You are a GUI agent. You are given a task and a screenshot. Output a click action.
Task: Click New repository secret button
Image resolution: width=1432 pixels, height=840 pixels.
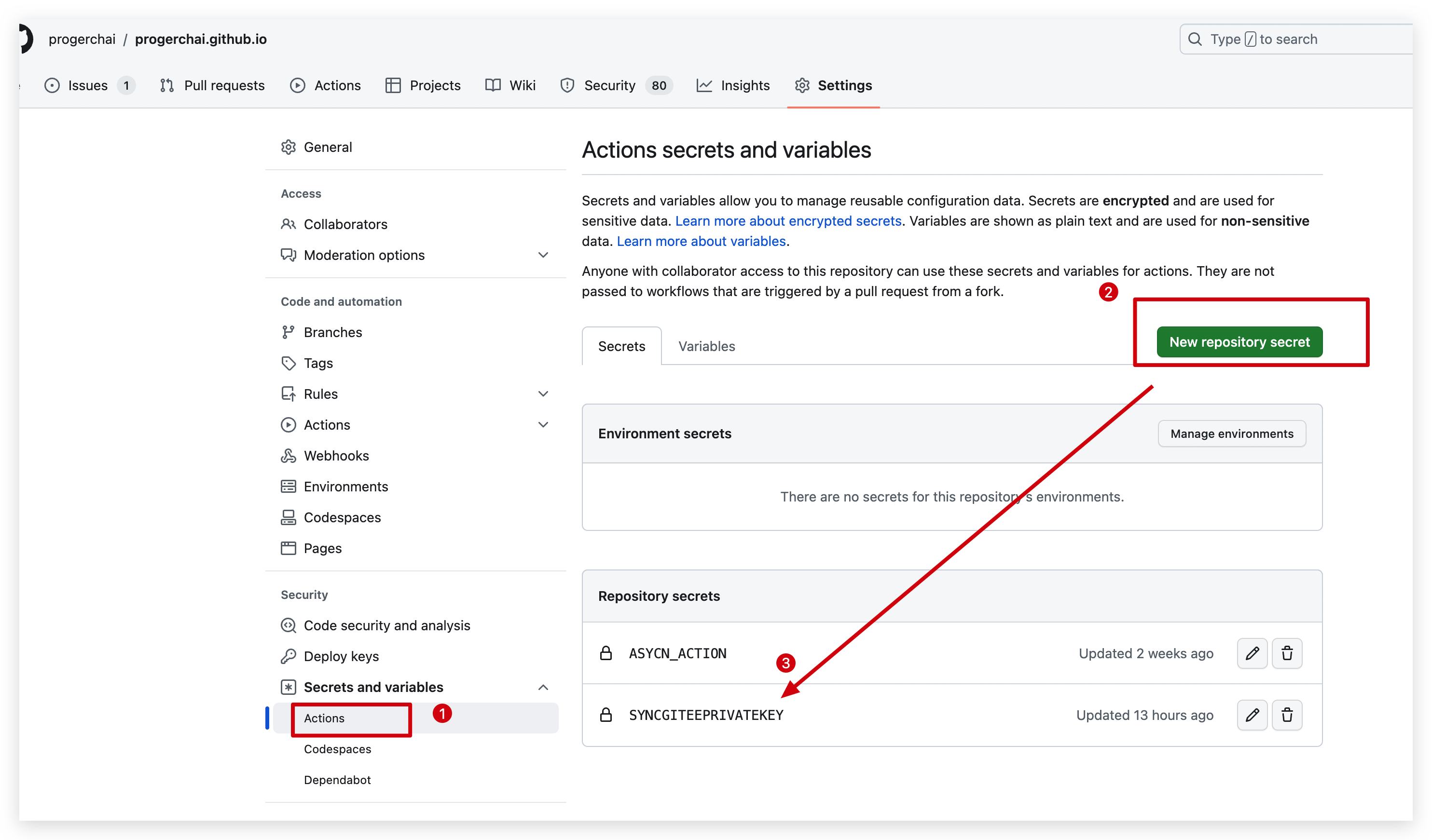click(1239, 342)
